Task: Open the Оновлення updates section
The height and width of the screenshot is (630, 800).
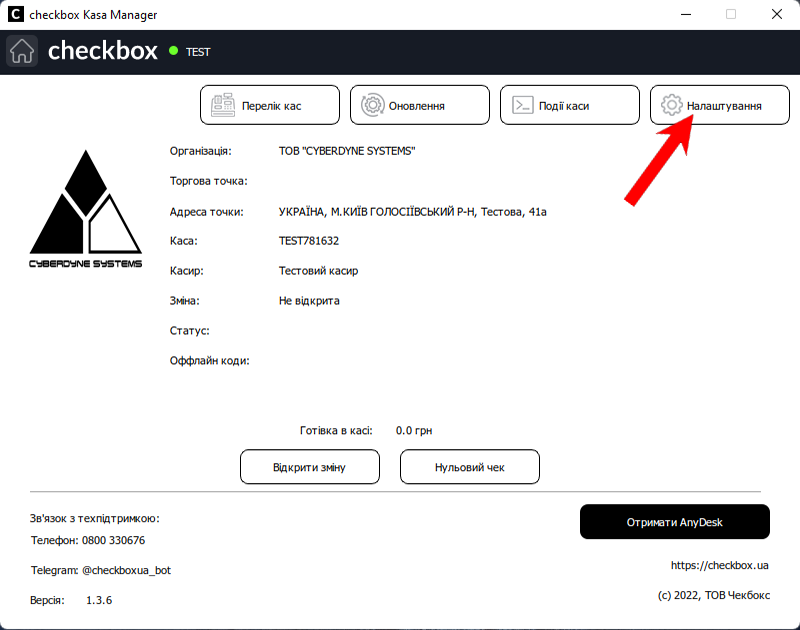Action: [420, 105]
